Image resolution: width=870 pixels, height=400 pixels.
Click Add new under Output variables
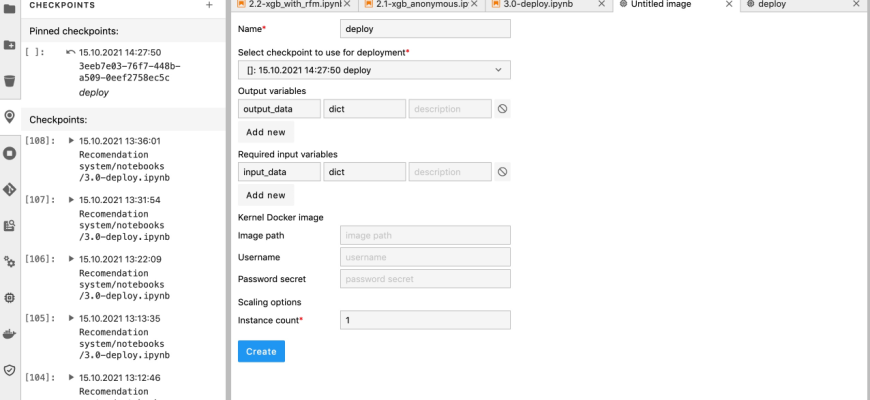coord(265,132)
